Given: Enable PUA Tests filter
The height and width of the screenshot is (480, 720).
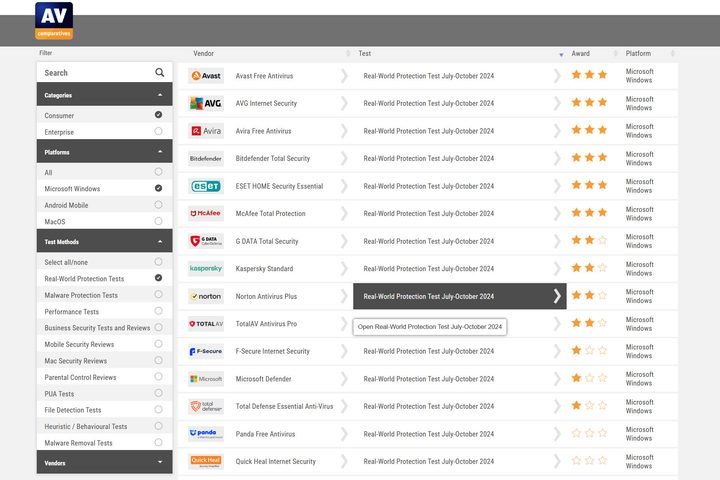Looking at the screenshot, I should 158,393.
